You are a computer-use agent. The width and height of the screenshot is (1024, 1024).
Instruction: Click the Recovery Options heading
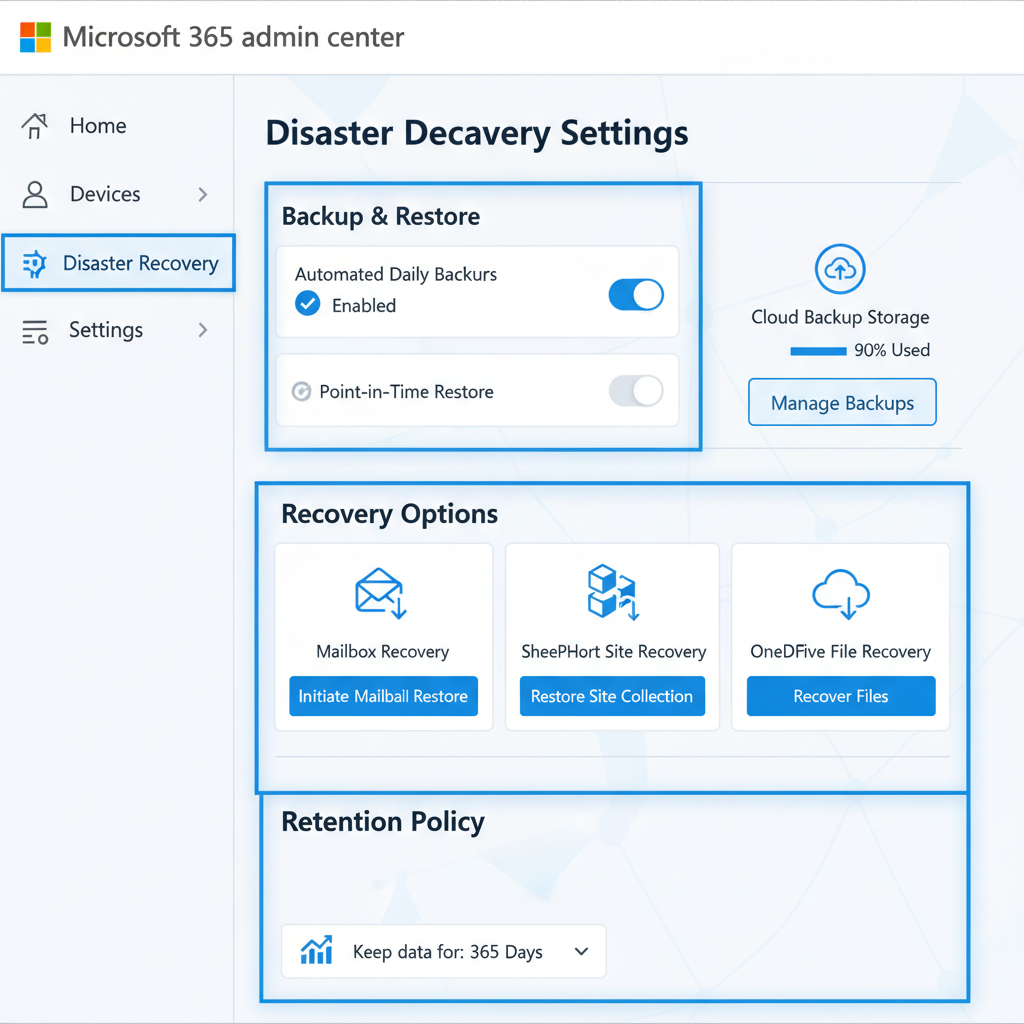tap(389, 514)
